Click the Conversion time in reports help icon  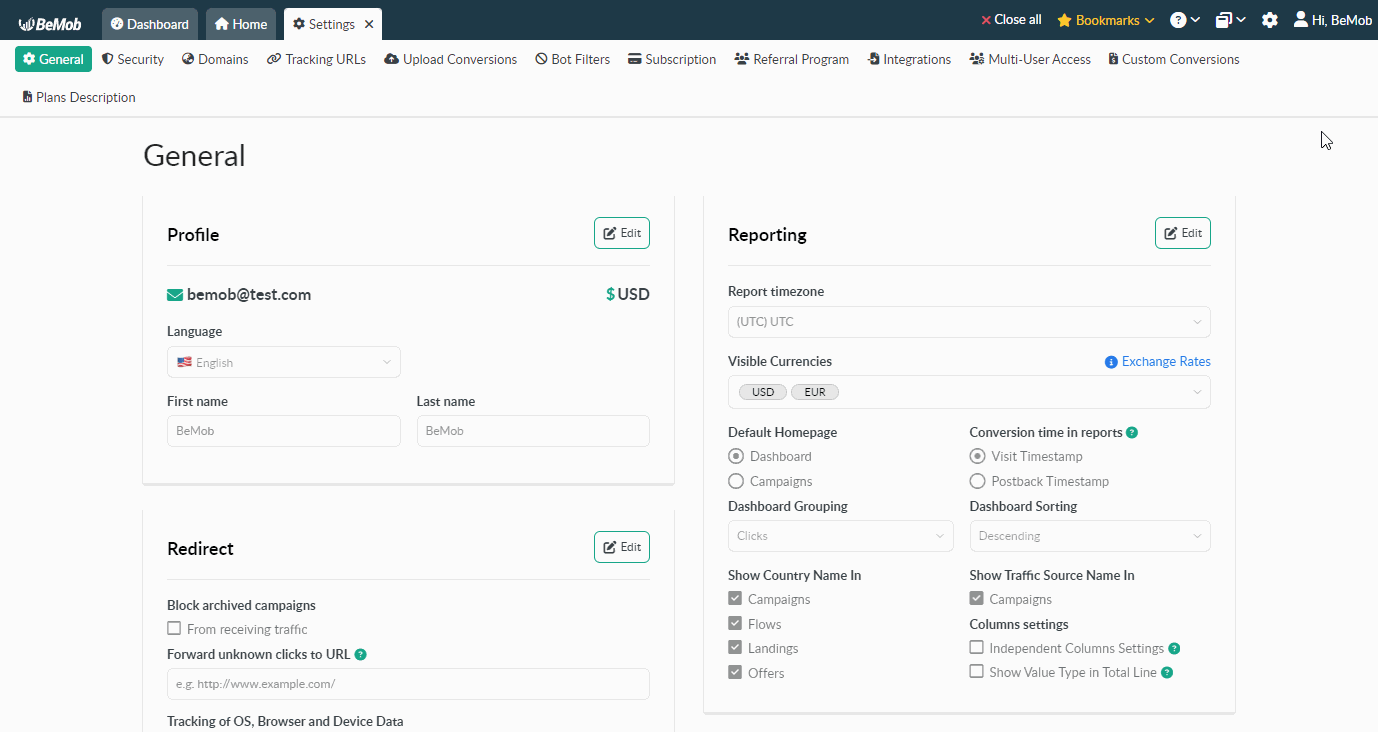pyautogui.click(x=1132, y=433)
